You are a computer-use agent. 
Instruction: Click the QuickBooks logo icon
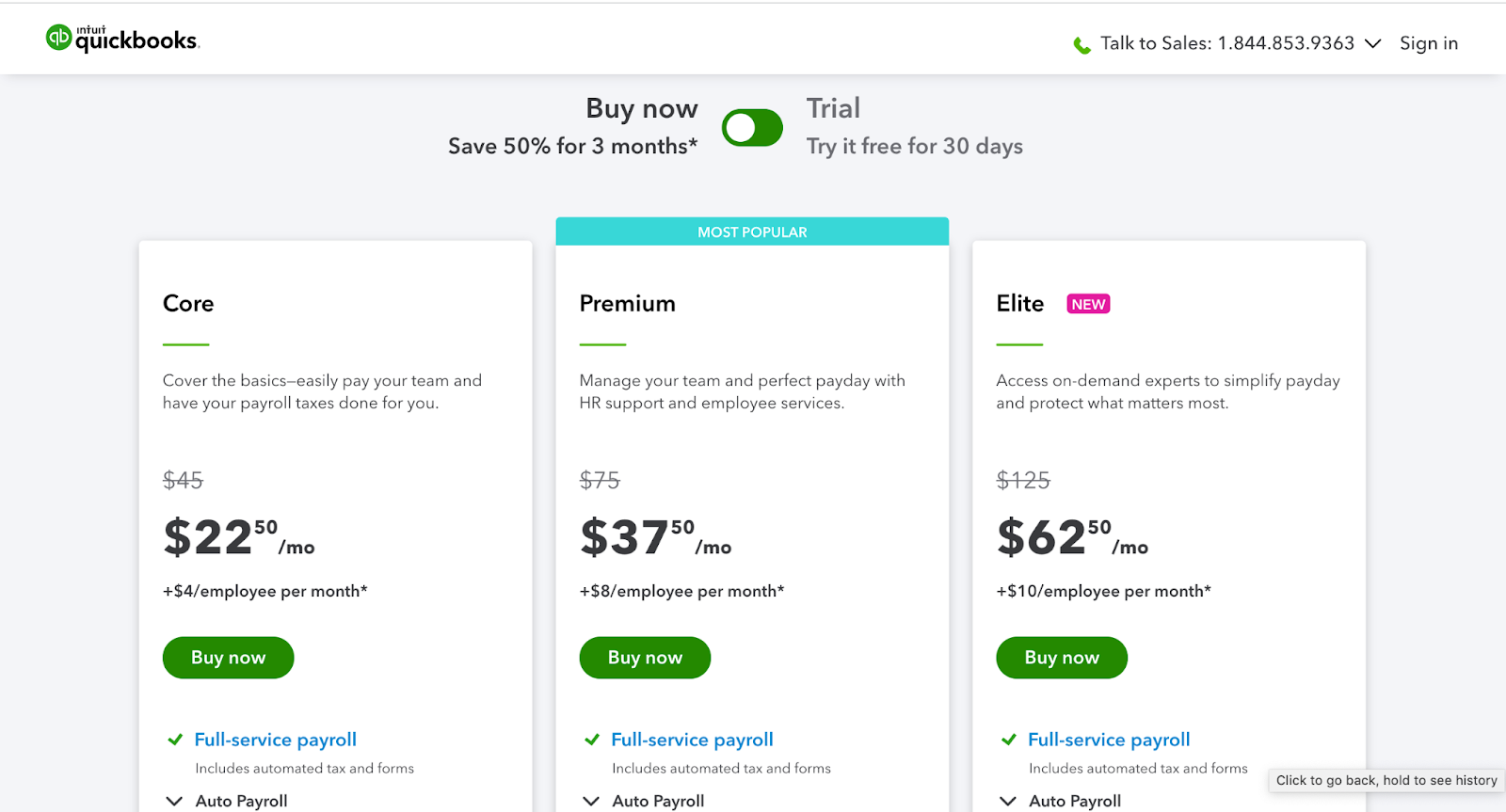click(x=58, y=38)
